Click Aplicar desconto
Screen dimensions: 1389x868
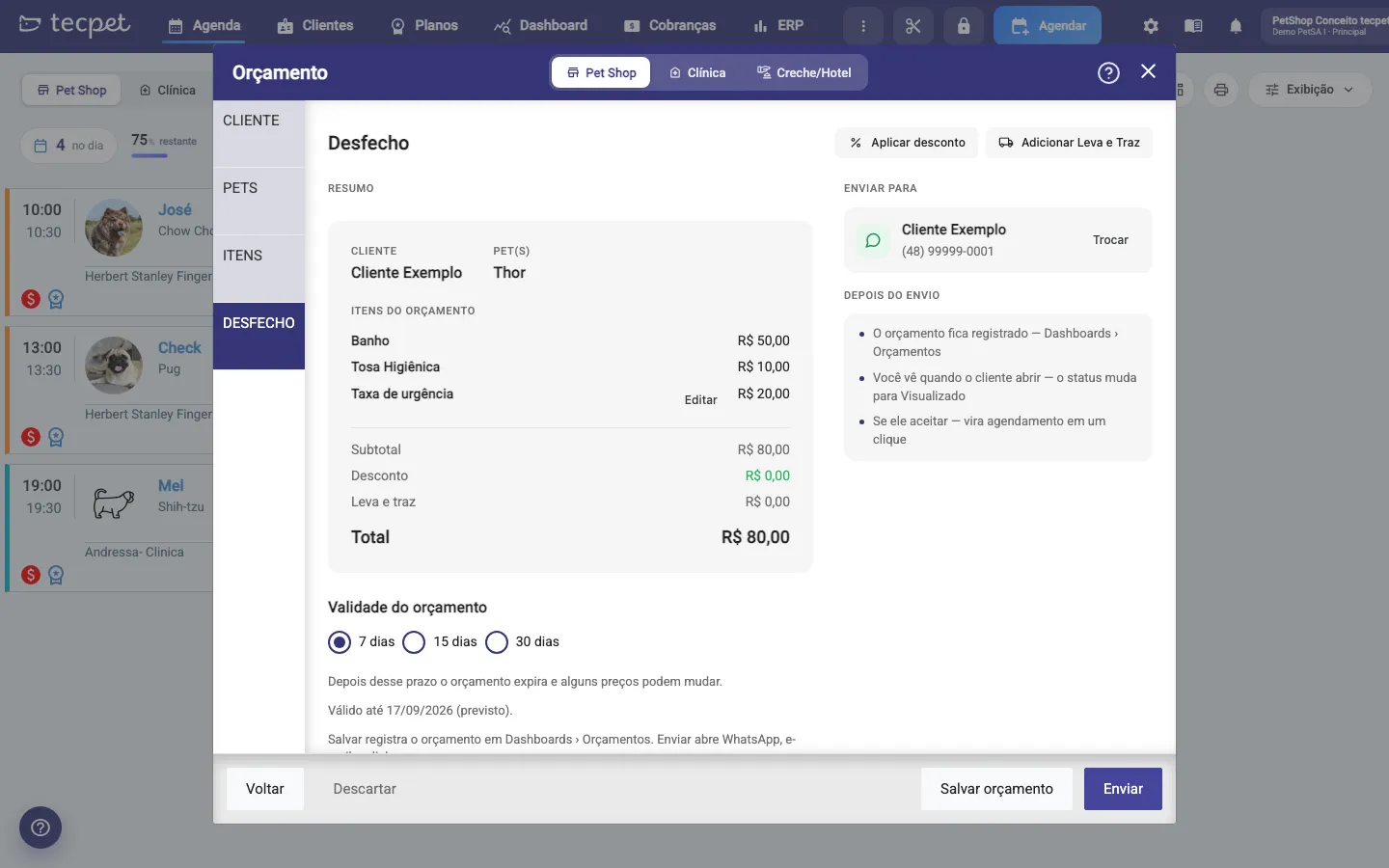pyautogui.click(x=907, y=143)
